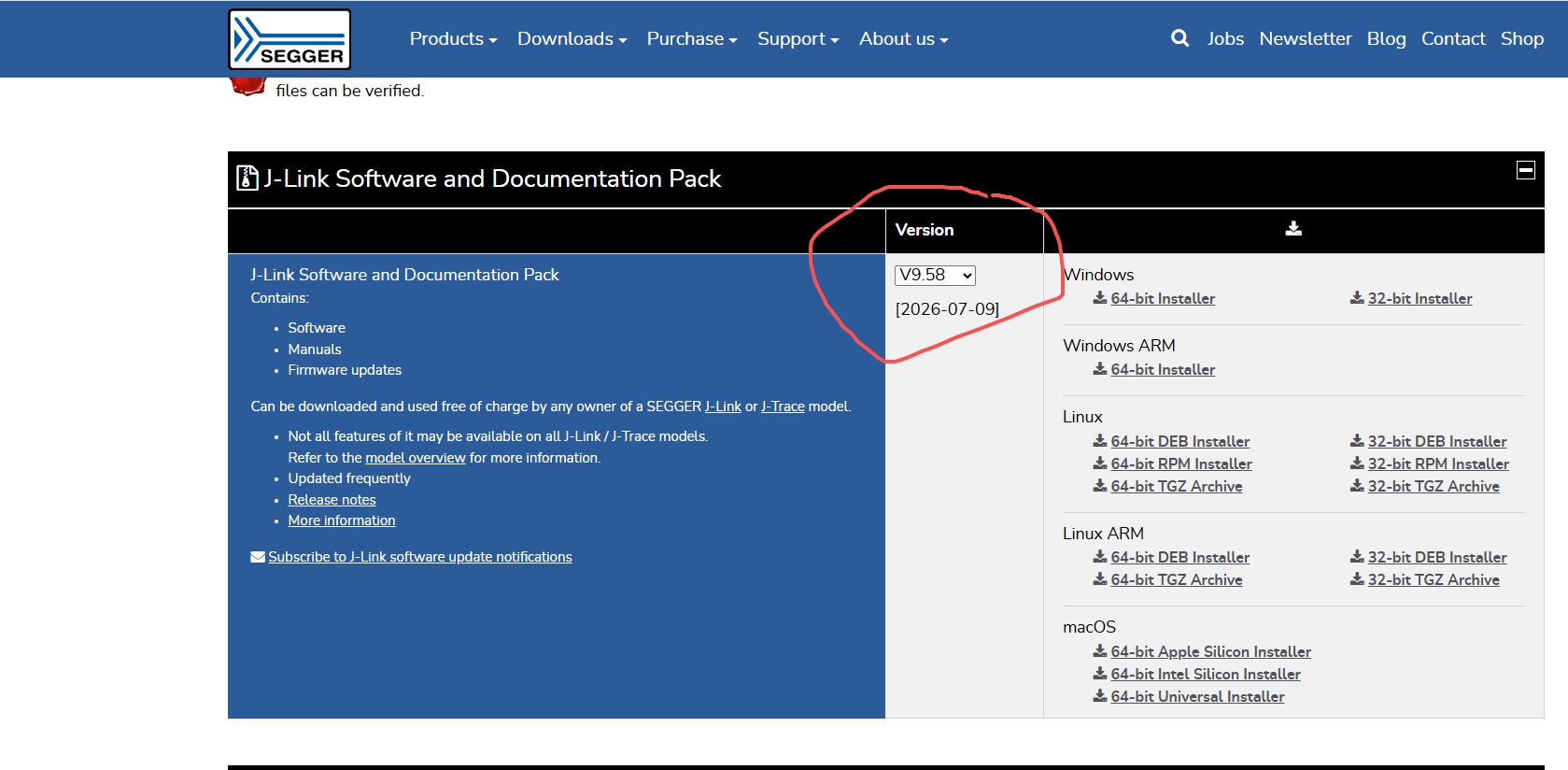Open the model overview link
The image size is (1568, 770).
point(416,458)
